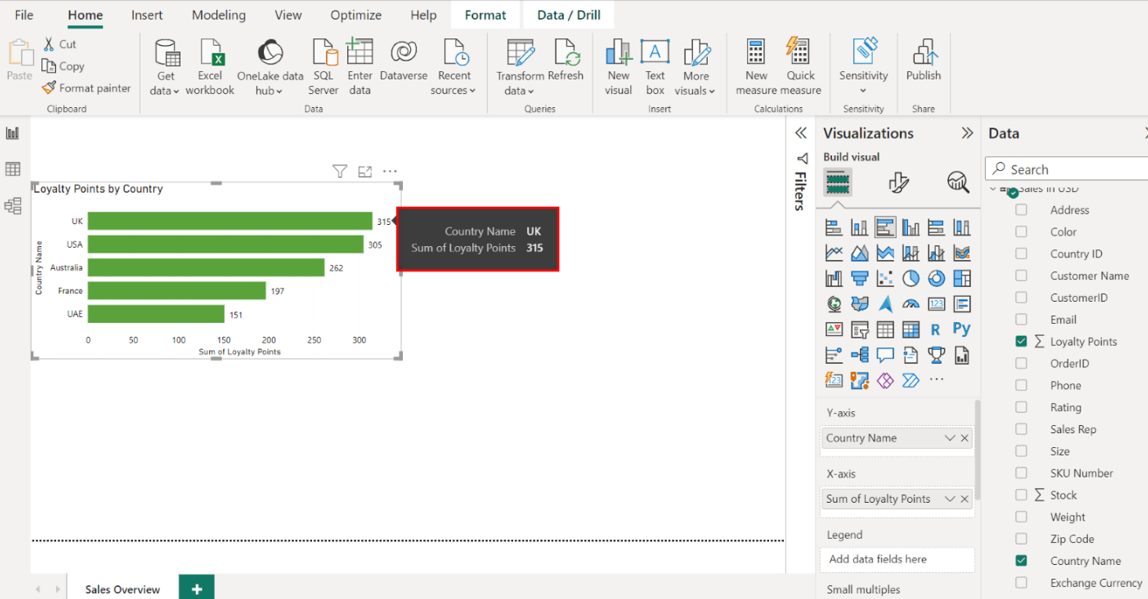The height and width of the screenshot is (599, 1148).
Task: Click the green UK bar in chart
Action: point(229,221)
